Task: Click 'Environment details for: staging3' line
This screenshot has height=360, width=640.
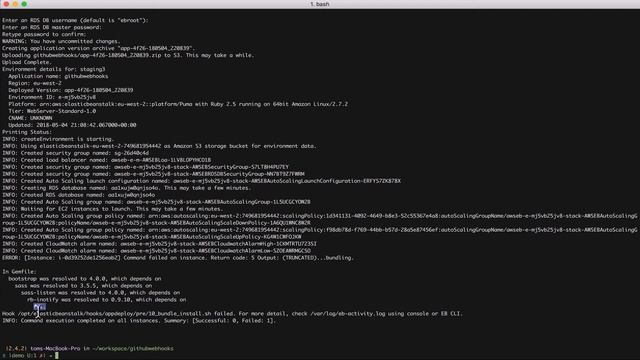Action: 53,69
